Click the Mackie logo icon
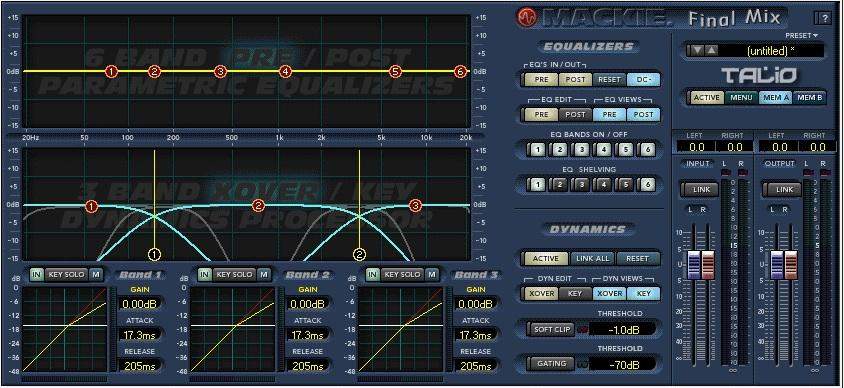This screenshot has width=844, height=388. tap(528, 18)
